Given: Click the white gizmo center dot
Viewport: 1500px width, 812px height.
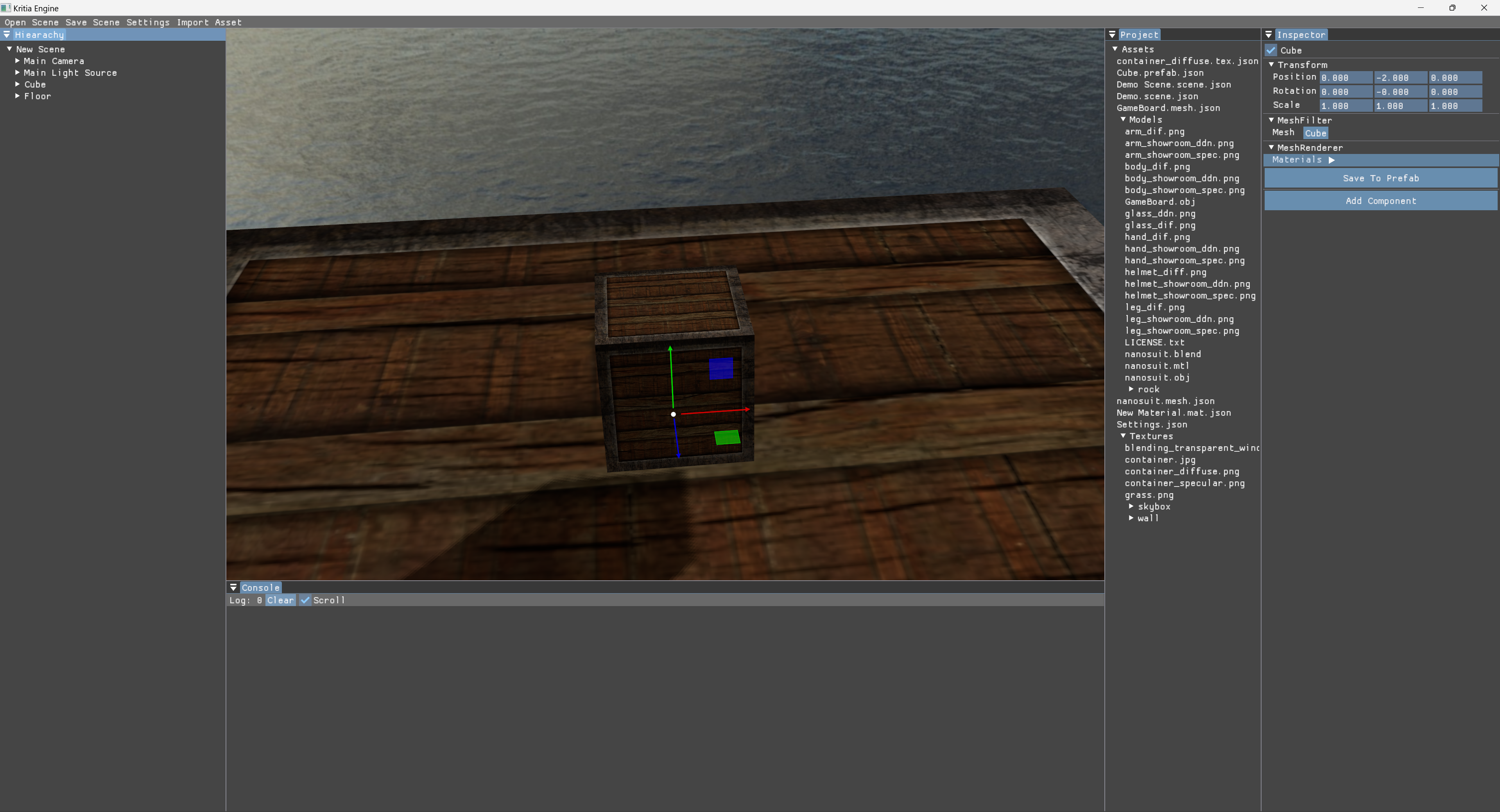Looking at the screenshot, I should (673, 415).
